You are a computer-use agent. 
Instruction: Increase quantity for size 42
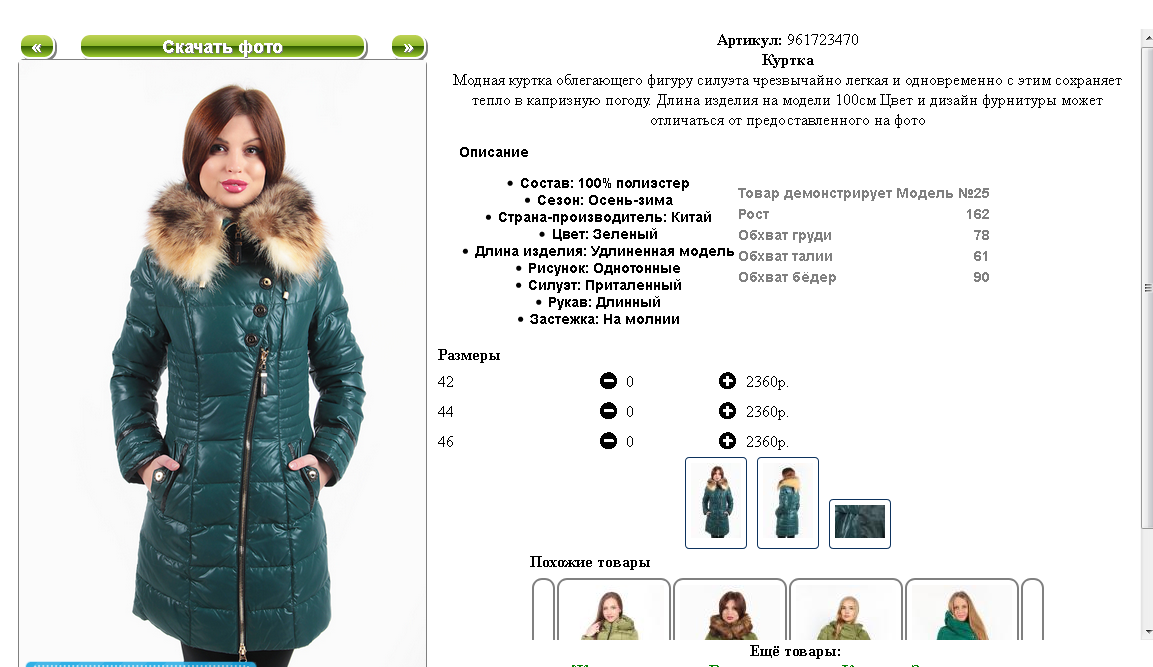click(727, 381)
